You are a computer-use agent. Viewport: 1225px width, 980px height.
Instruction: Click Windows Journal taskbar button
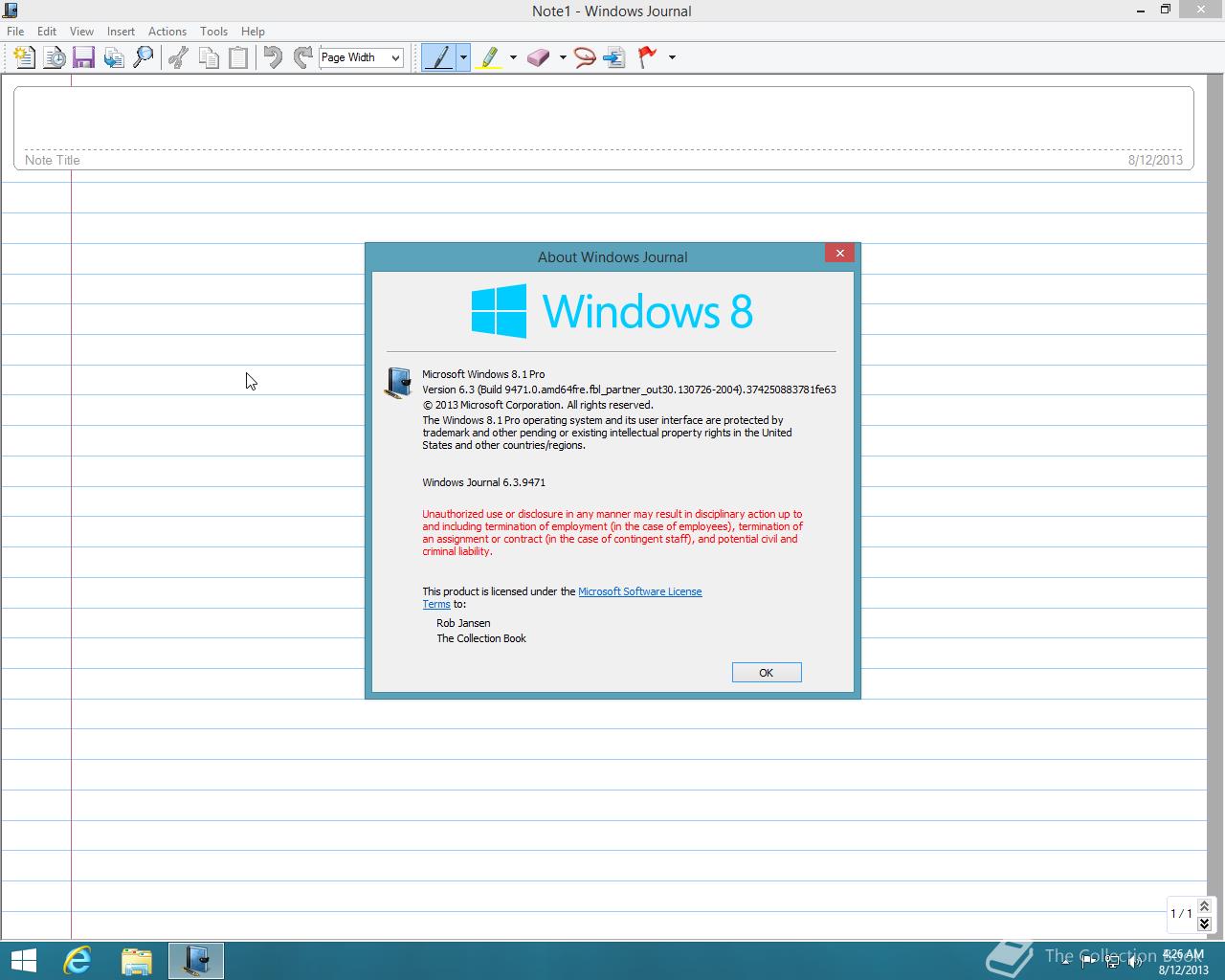click(196, 961)
